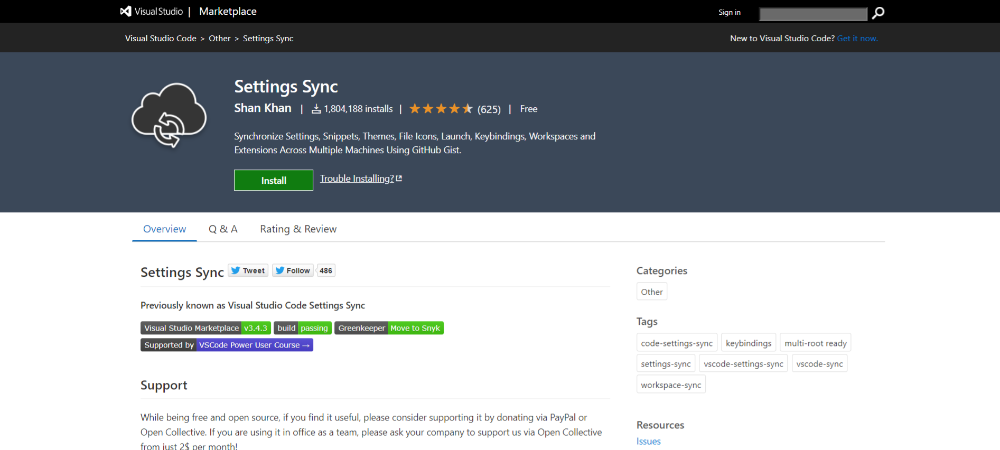Screen dimensions: 1000x450
Task: Open the Marketplace home link
Action: point(228,11)
